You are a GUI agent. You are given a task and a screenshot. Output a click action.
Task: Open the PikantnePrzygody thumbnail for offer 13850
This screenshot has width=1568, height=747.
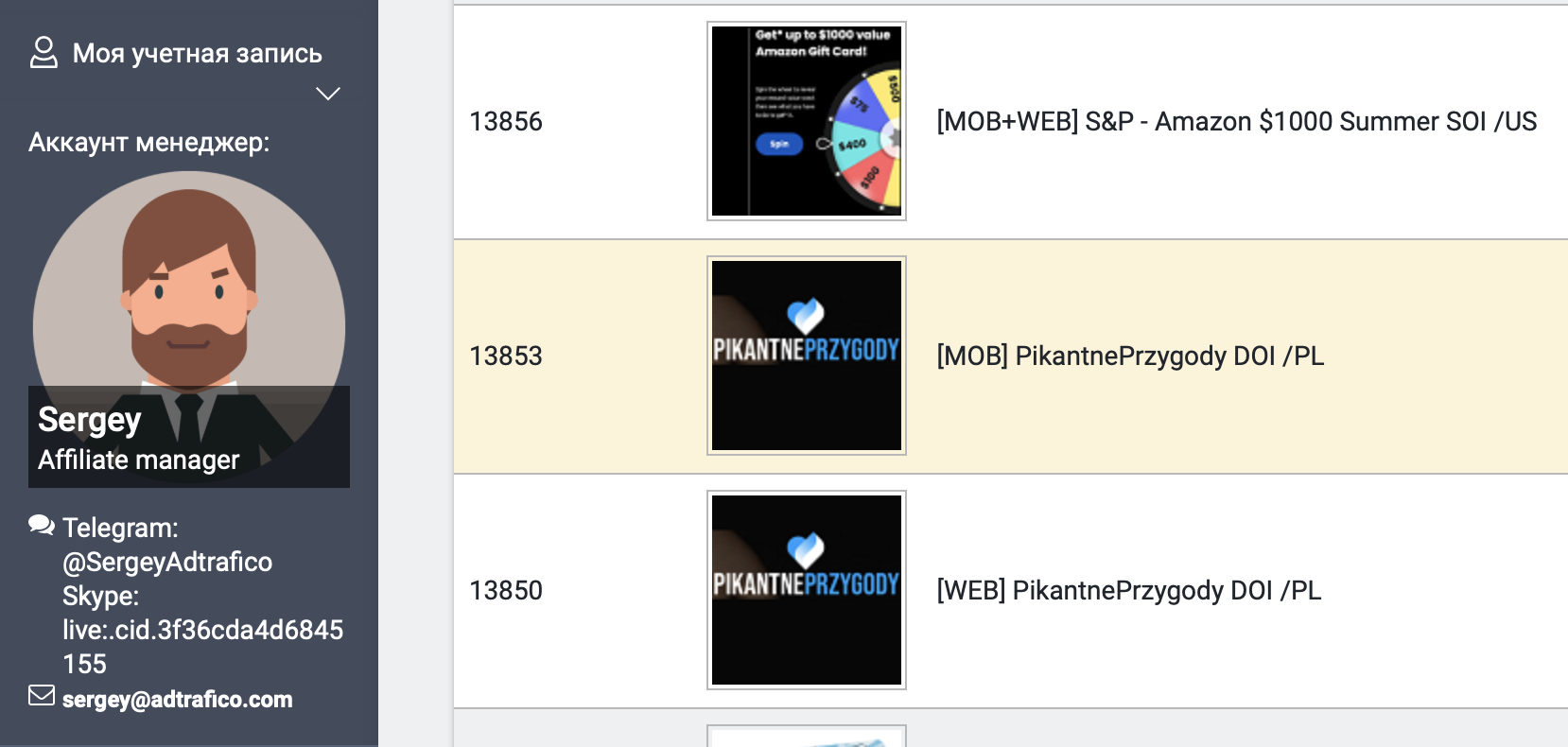(x=807, y=590)
